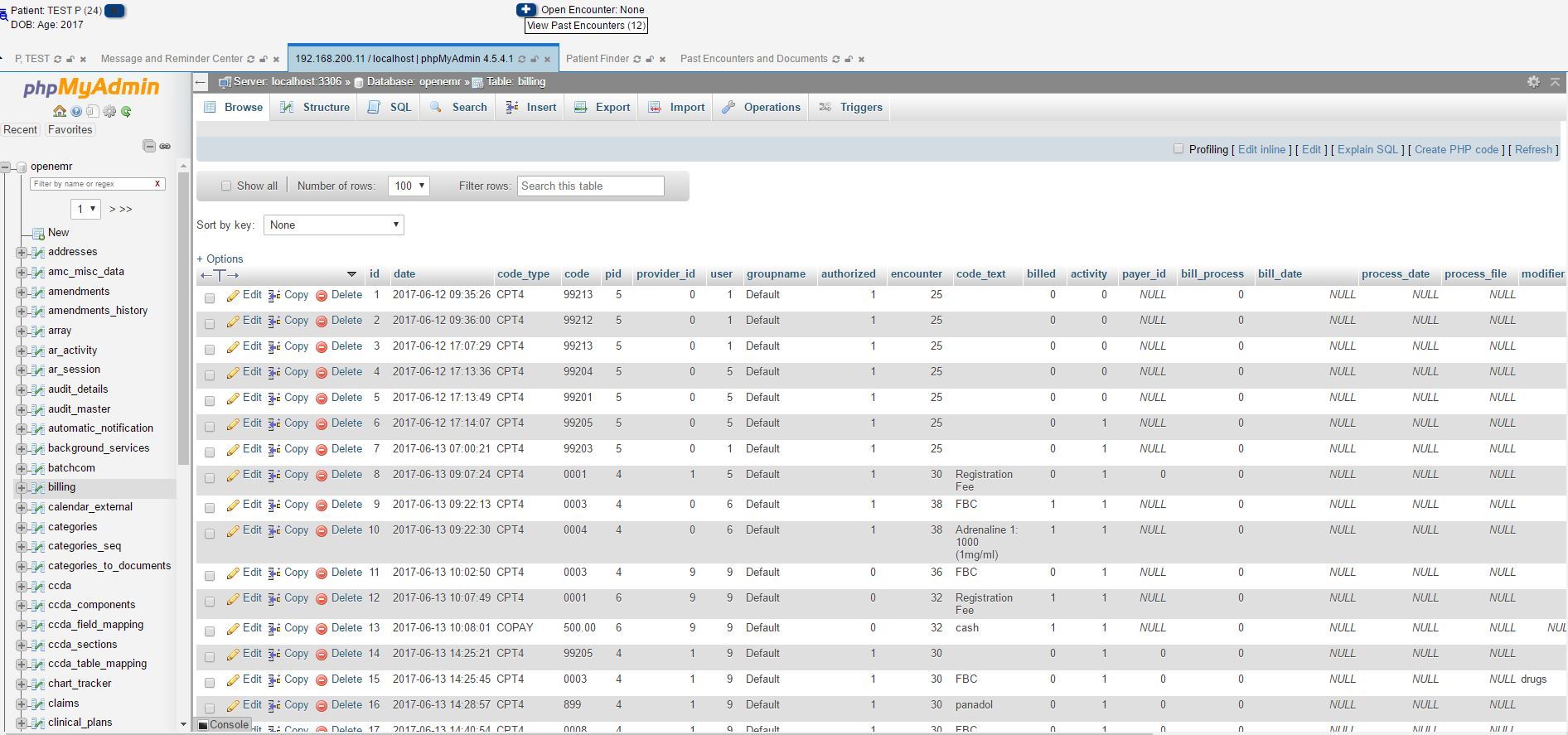Click View Past Encounters (12) button
This screenshot has width=1568, height=735.
(x=586, y=26)
